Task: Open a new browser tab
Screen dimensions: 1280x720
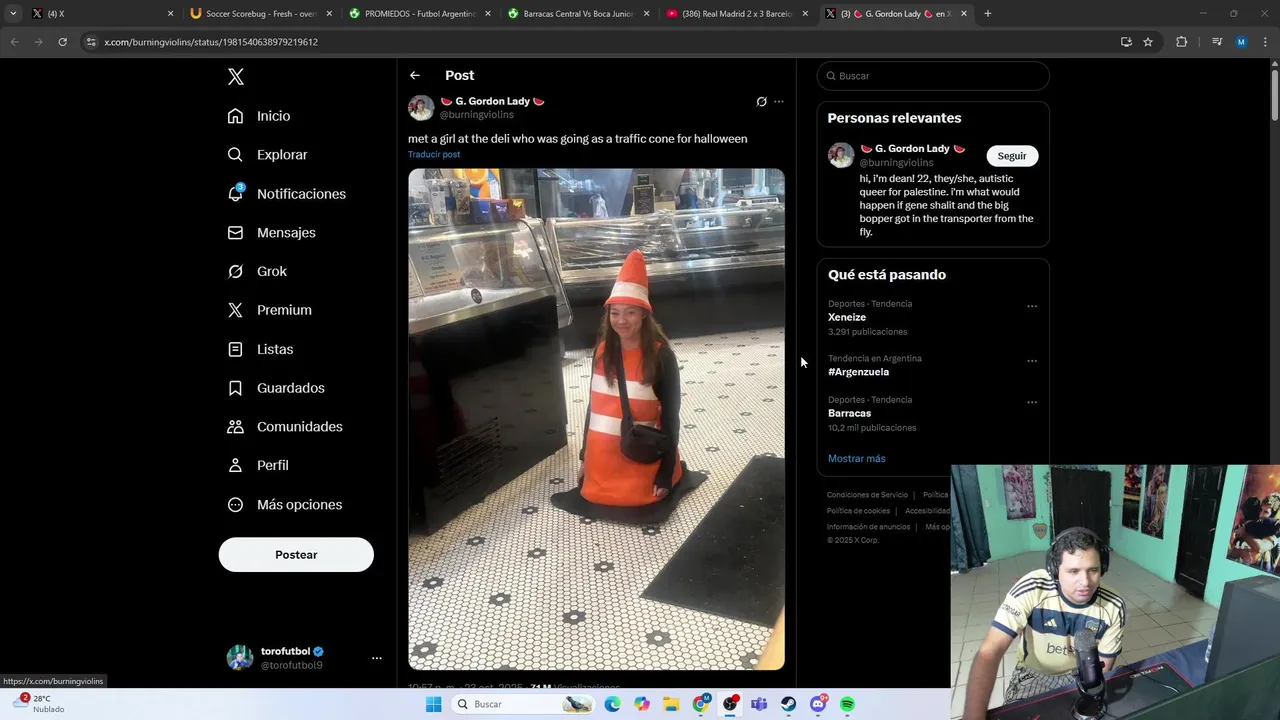Action: 988,14
